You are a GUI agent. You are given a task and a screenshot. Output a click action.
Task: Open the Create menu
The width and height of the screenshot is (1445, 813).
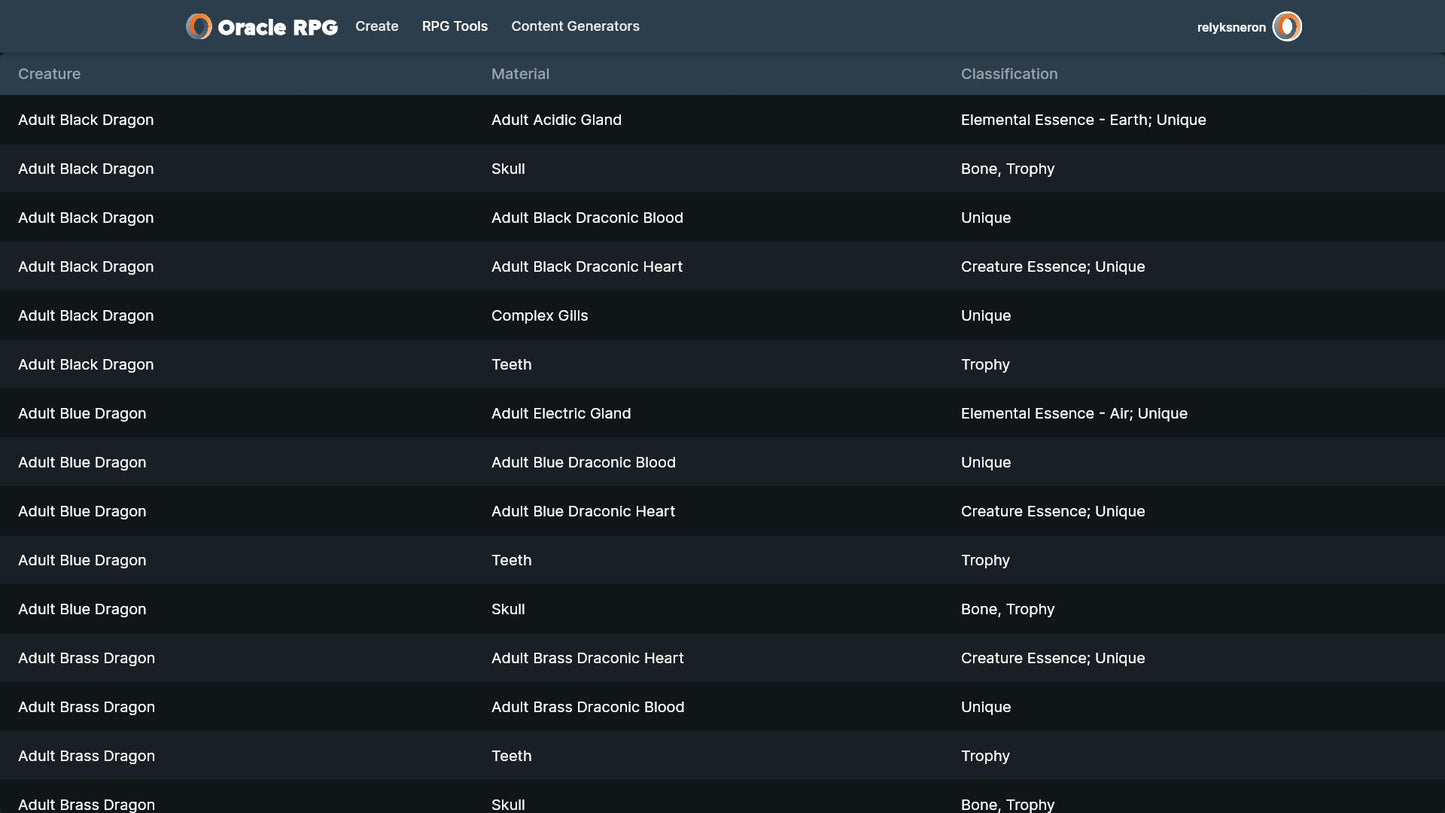[377, 27]
